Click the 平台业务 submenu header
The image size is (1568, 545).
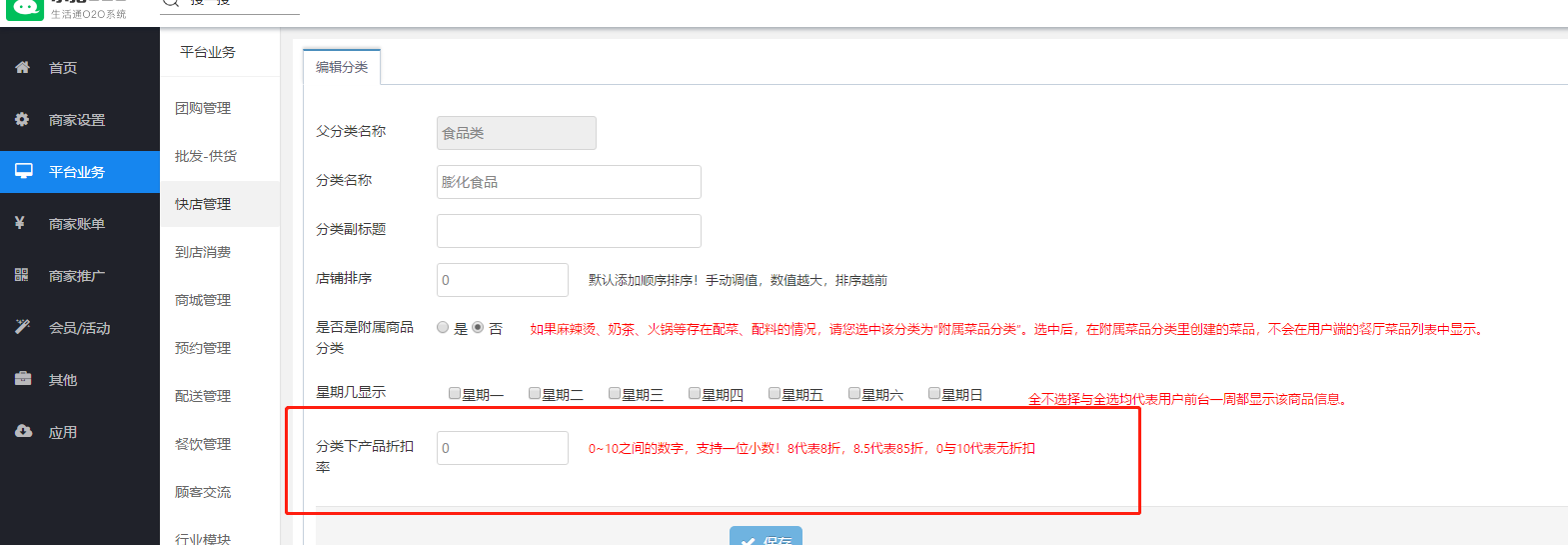click(208, 52)
